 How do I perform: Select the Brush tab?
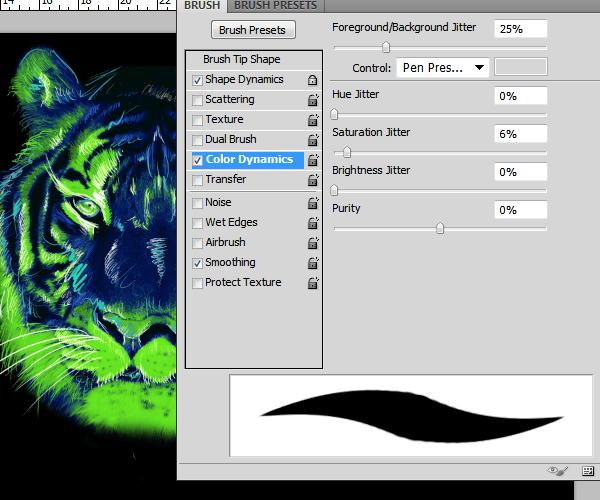[x=202, y=6]
